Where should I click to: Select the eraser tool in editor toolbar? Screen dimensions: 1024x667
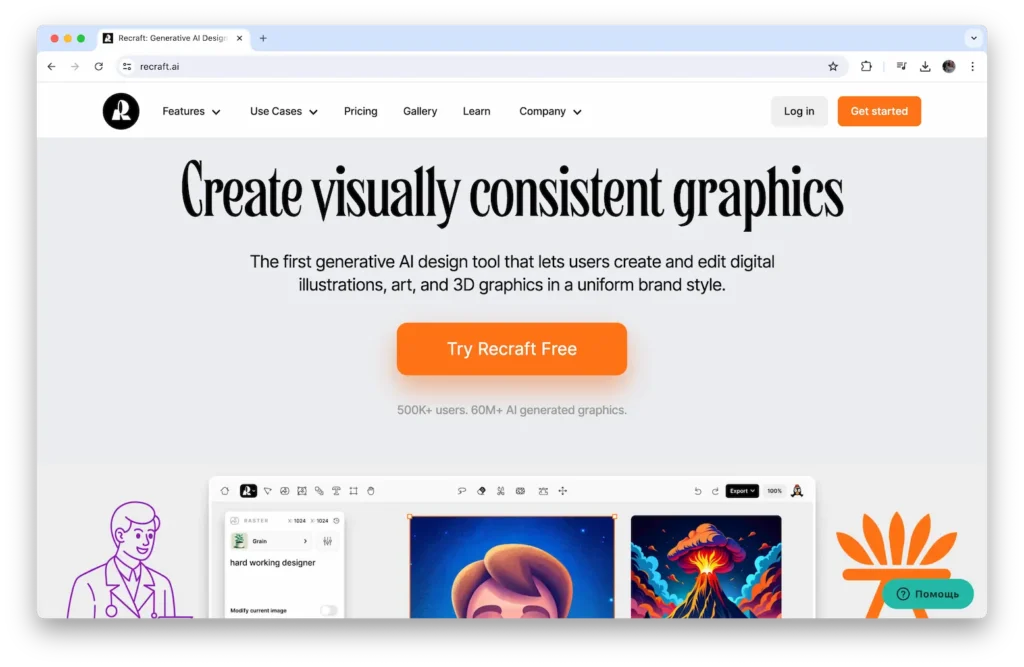481,491
